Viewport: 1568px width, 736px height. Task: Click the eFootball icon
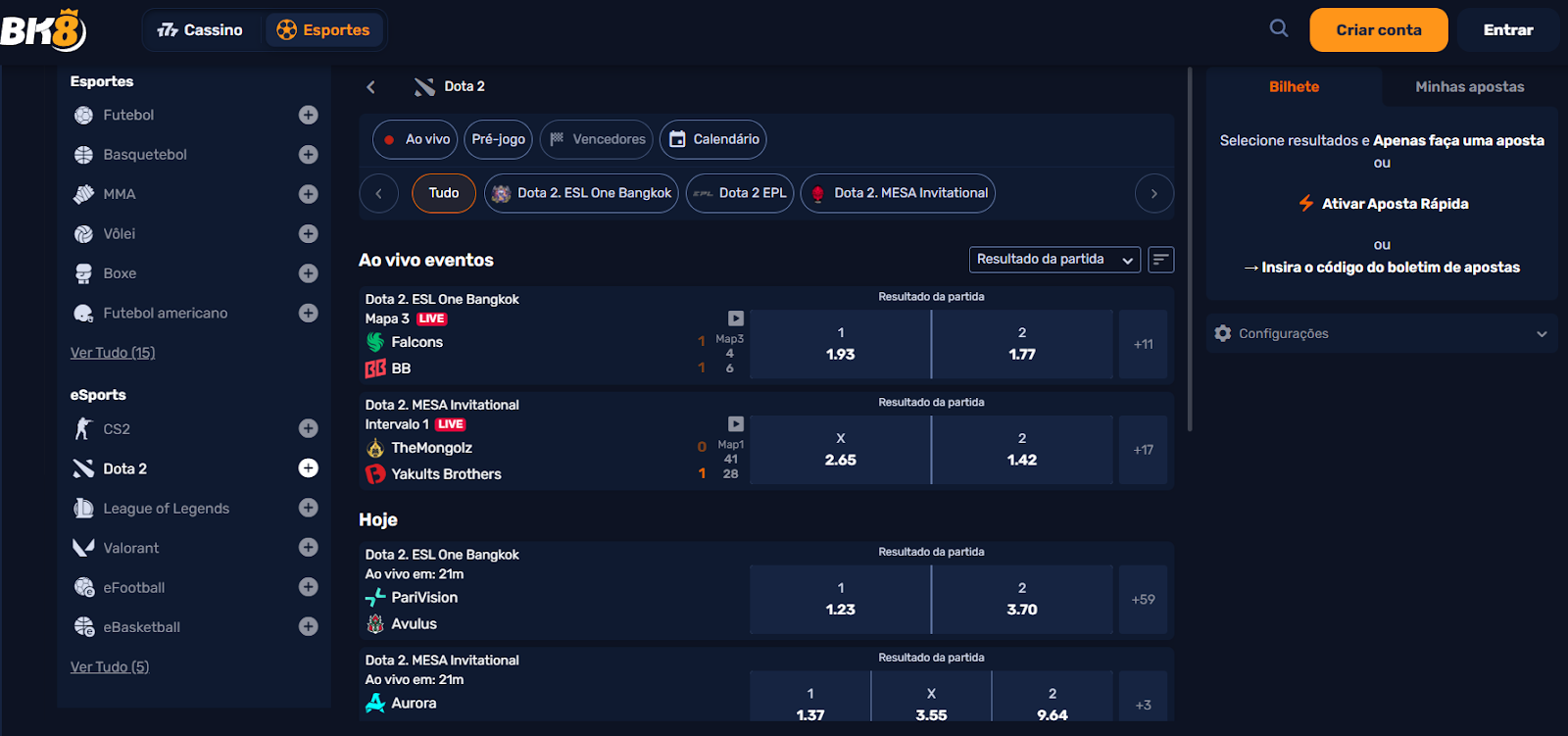(83, 588)
